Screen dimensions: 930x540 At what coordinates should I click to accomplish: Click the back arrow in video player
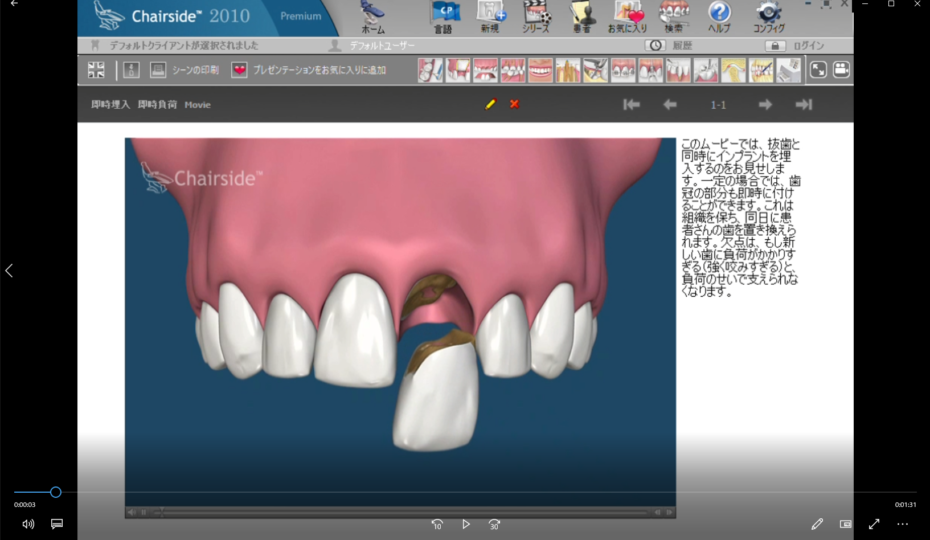tap(14, 4)
